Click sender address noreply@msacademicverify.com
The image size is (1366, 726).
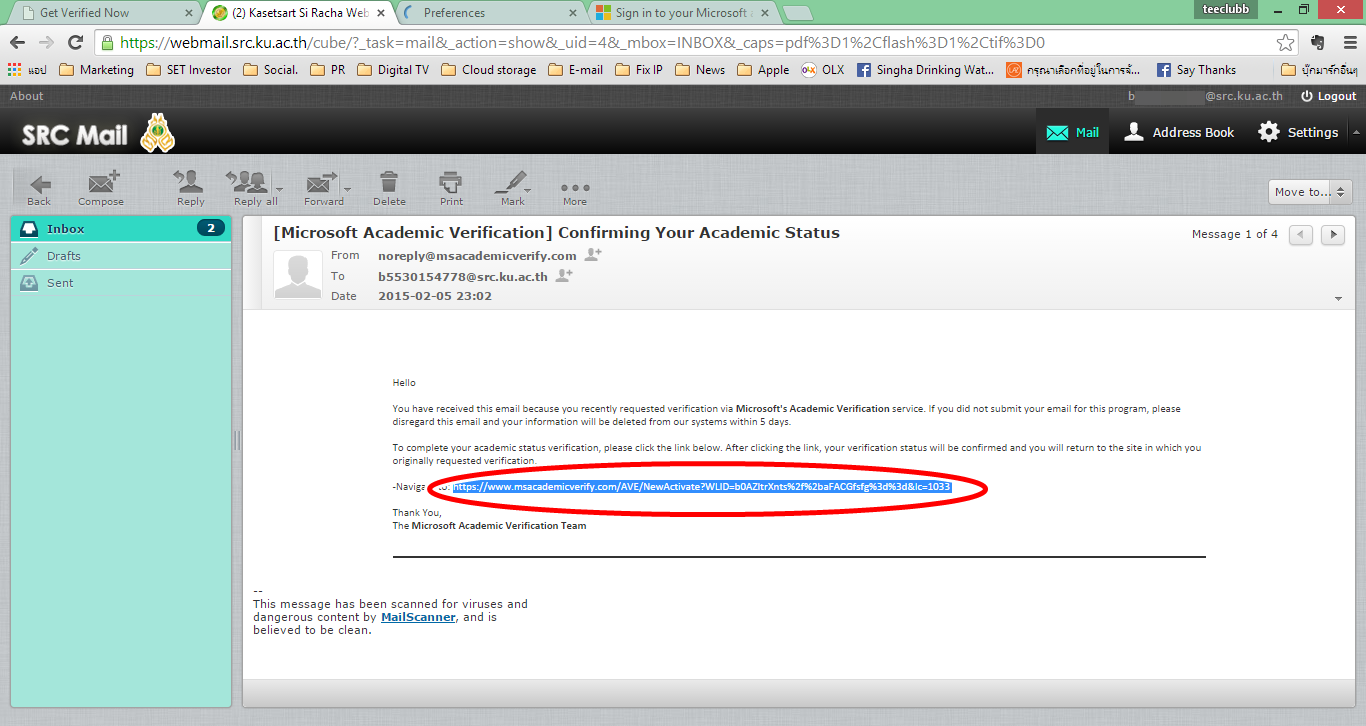477,256
